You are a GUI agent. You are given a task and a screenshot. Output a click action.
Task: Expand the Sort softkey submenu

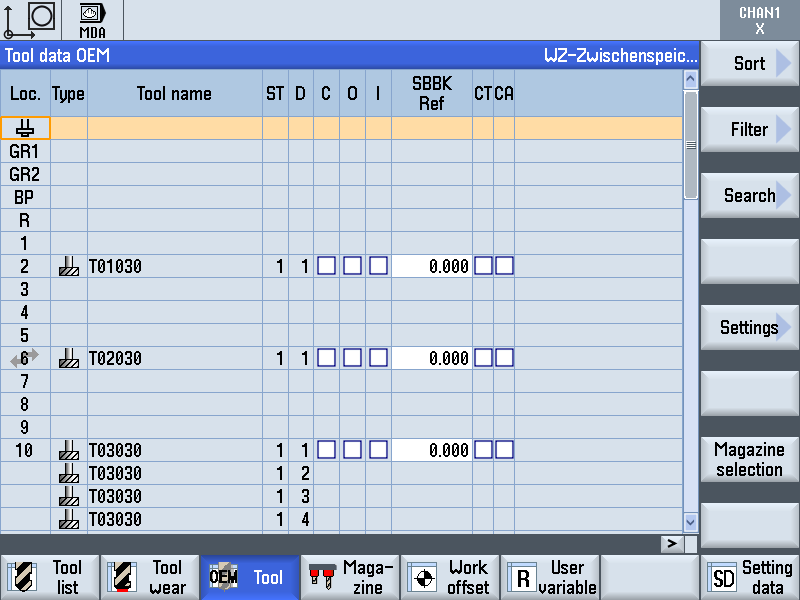[749, 63]
